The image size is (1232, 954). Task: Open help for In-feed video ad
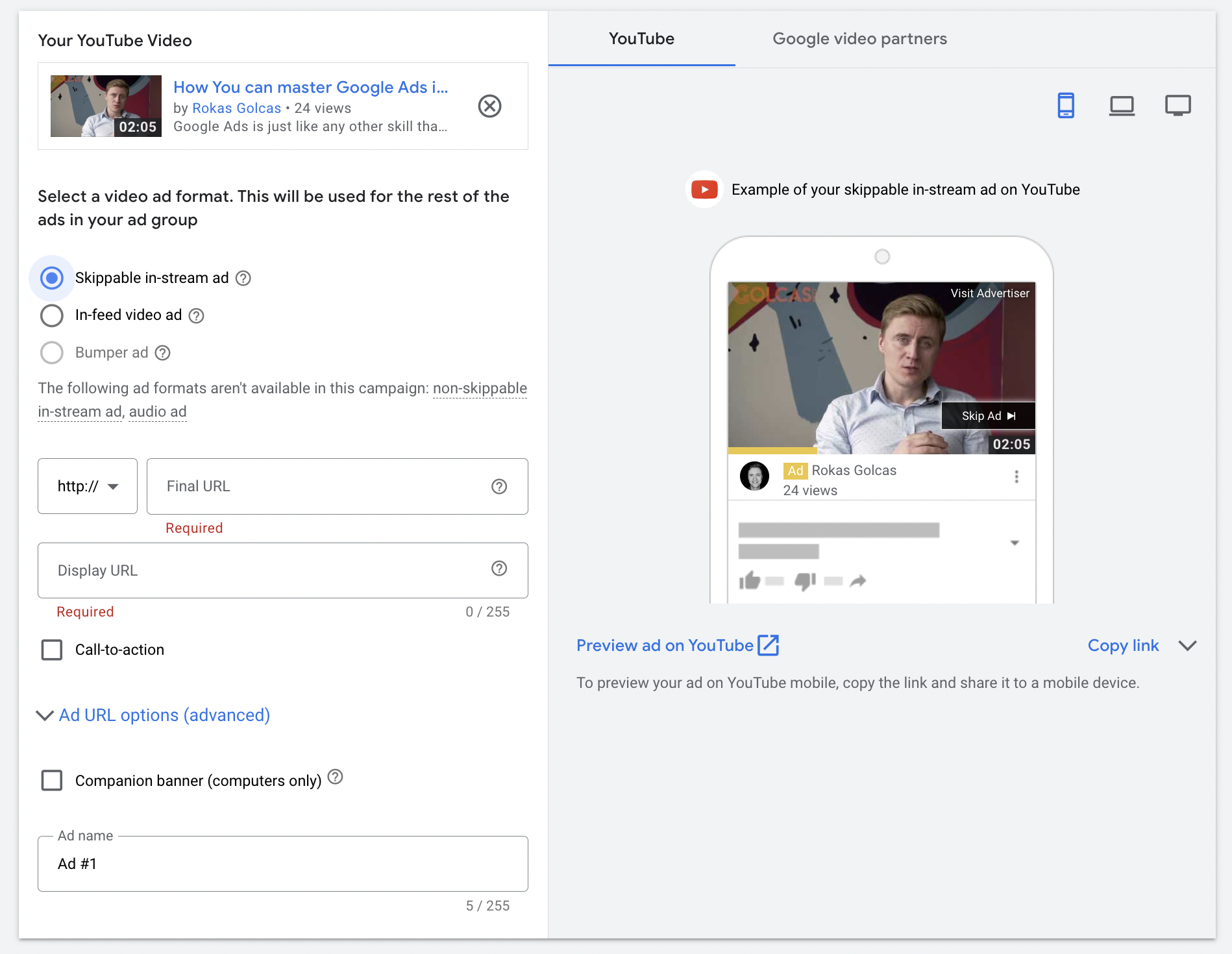tap(196, 315)
